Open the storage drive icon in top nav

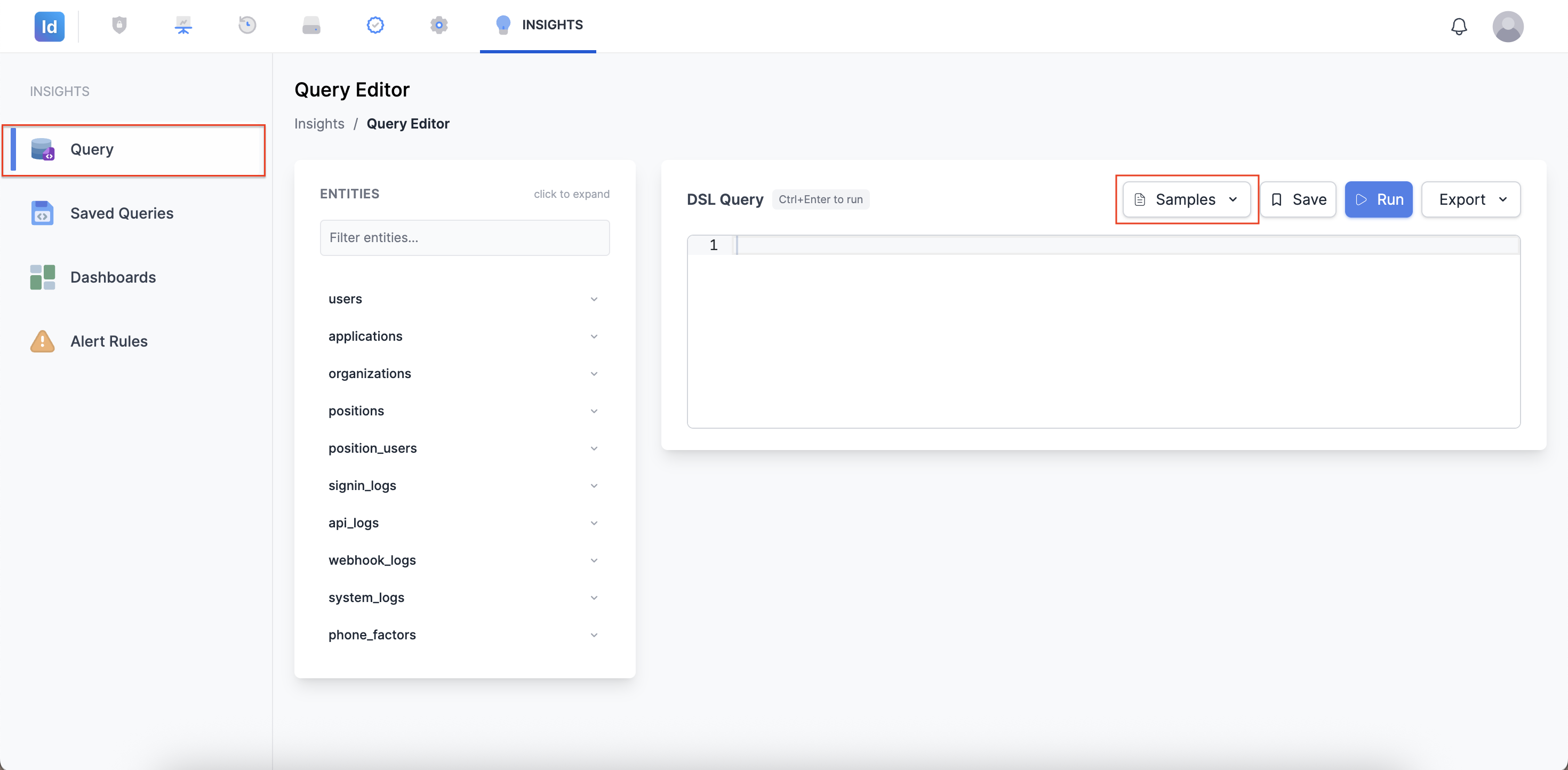pyautogui.click(x=311, y=25)
